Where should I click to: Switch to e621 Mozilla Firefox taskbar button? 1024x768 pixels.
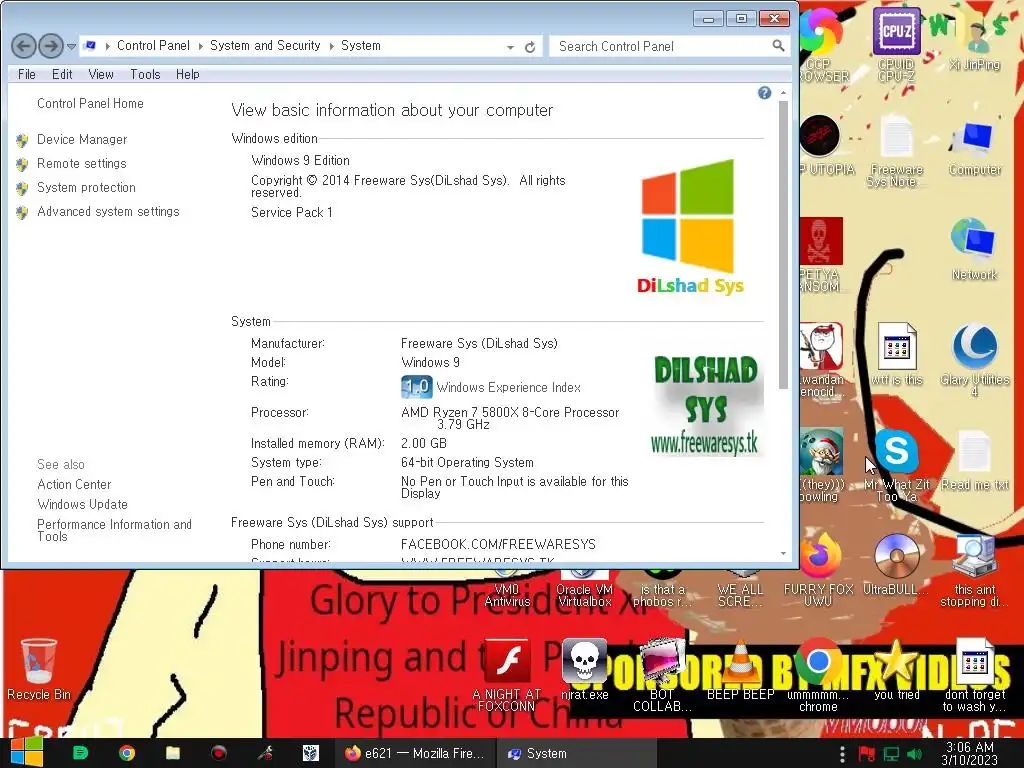click(x=415, y=753)
